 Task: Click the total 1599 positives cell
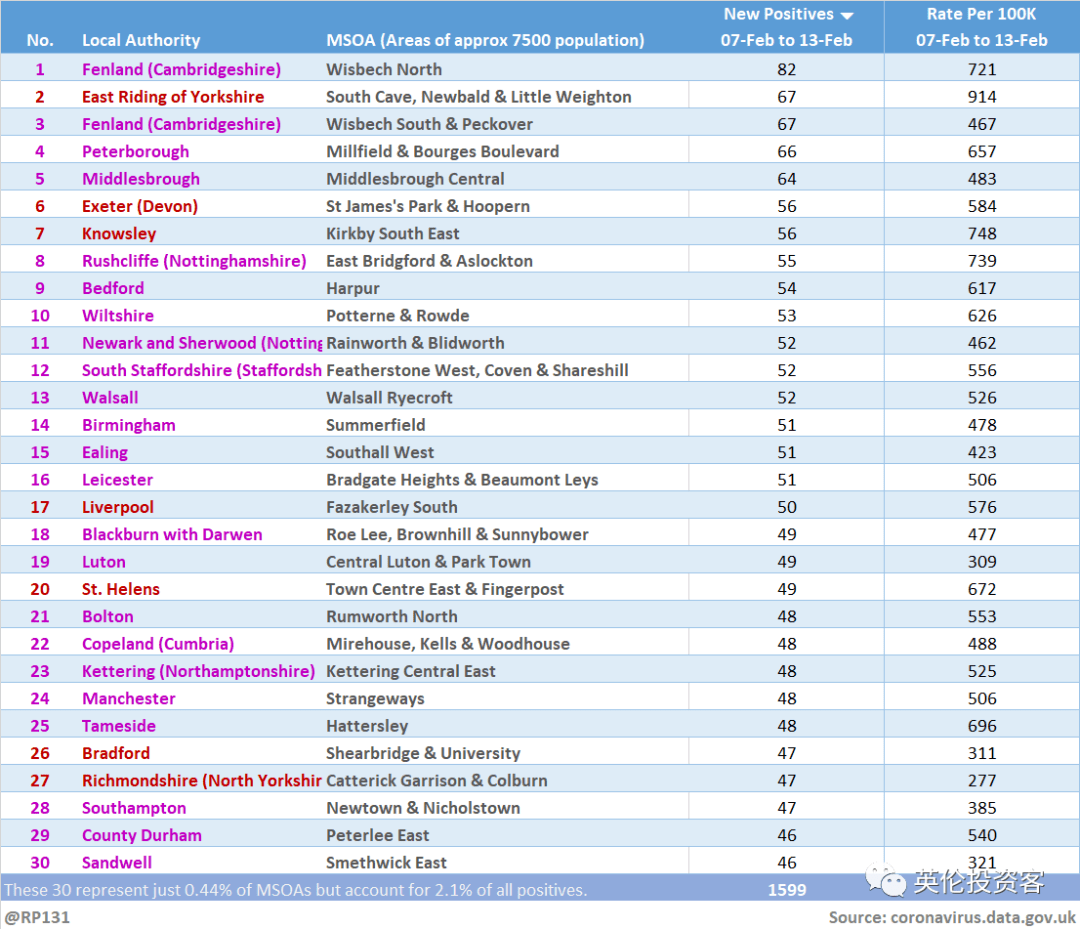[787, 890]
